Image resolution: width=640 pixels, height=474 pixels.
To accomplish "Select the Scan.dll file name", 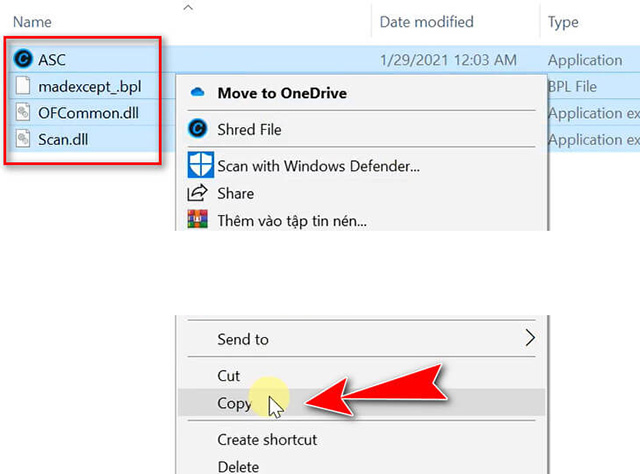I will (63, 139).
